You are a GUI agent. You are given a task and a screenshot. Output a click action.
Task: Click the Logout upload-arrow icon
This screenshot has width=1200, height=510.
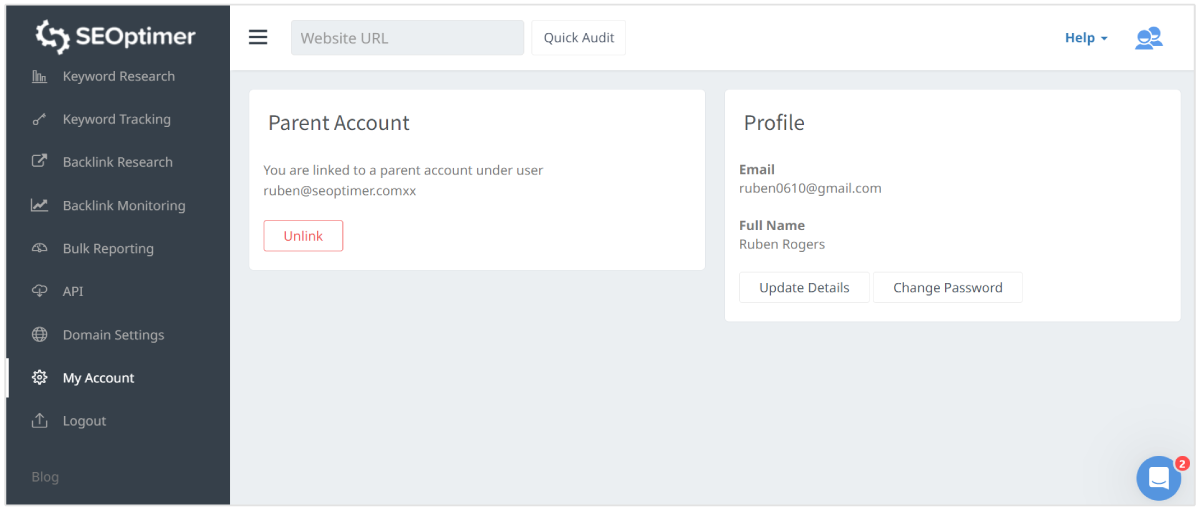pos(40,421)
